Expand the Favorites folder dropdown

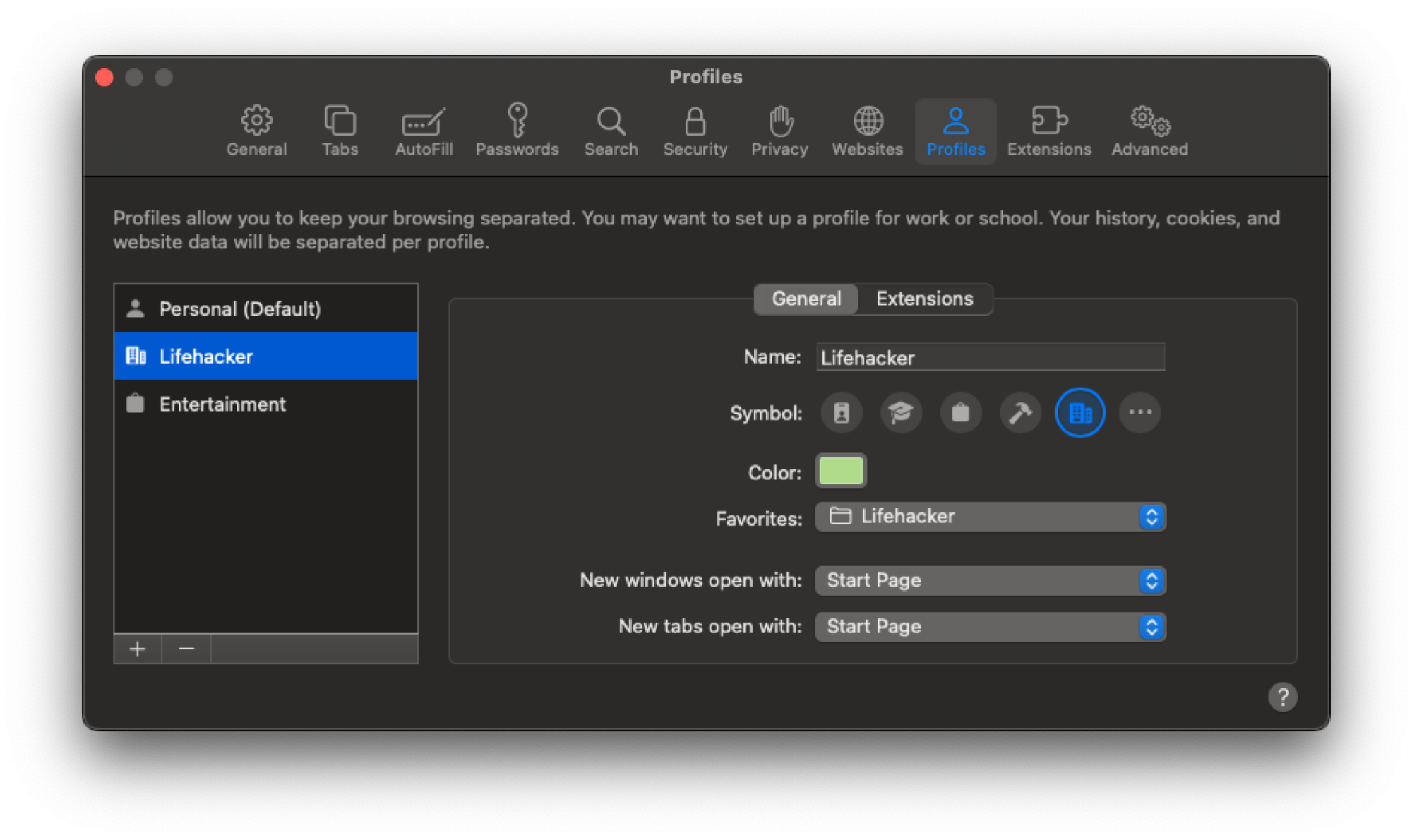1151,517
